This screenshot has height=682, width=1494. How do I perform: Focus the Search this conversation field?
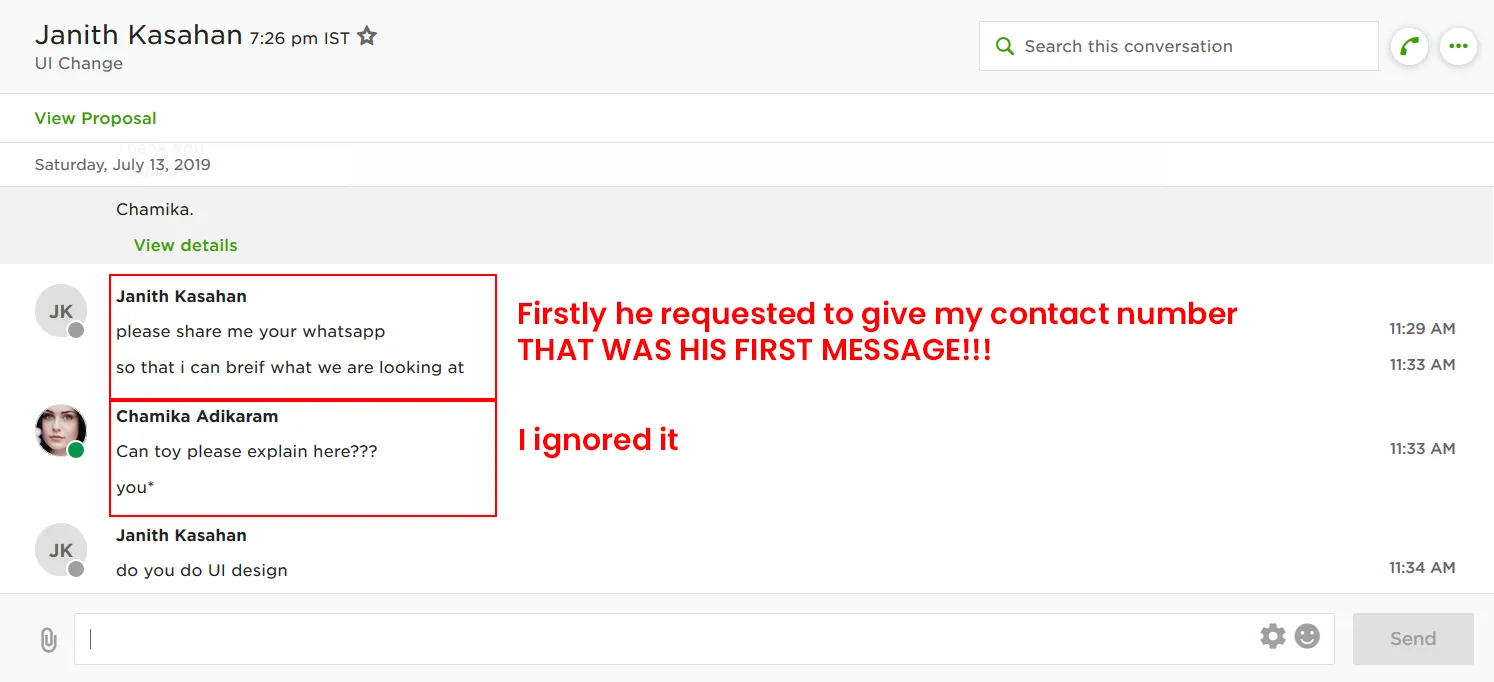[x=1190, y=46]
